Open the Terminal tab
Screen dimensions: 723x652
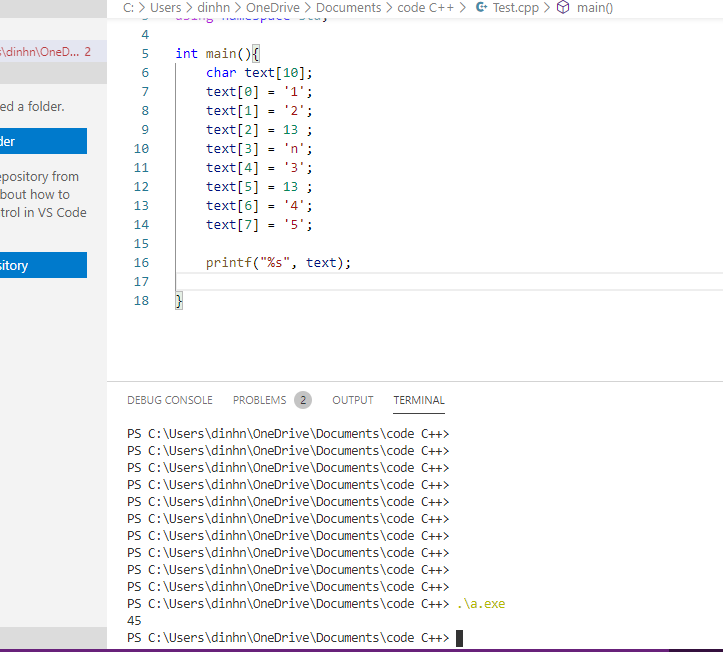tap(419, 400)
